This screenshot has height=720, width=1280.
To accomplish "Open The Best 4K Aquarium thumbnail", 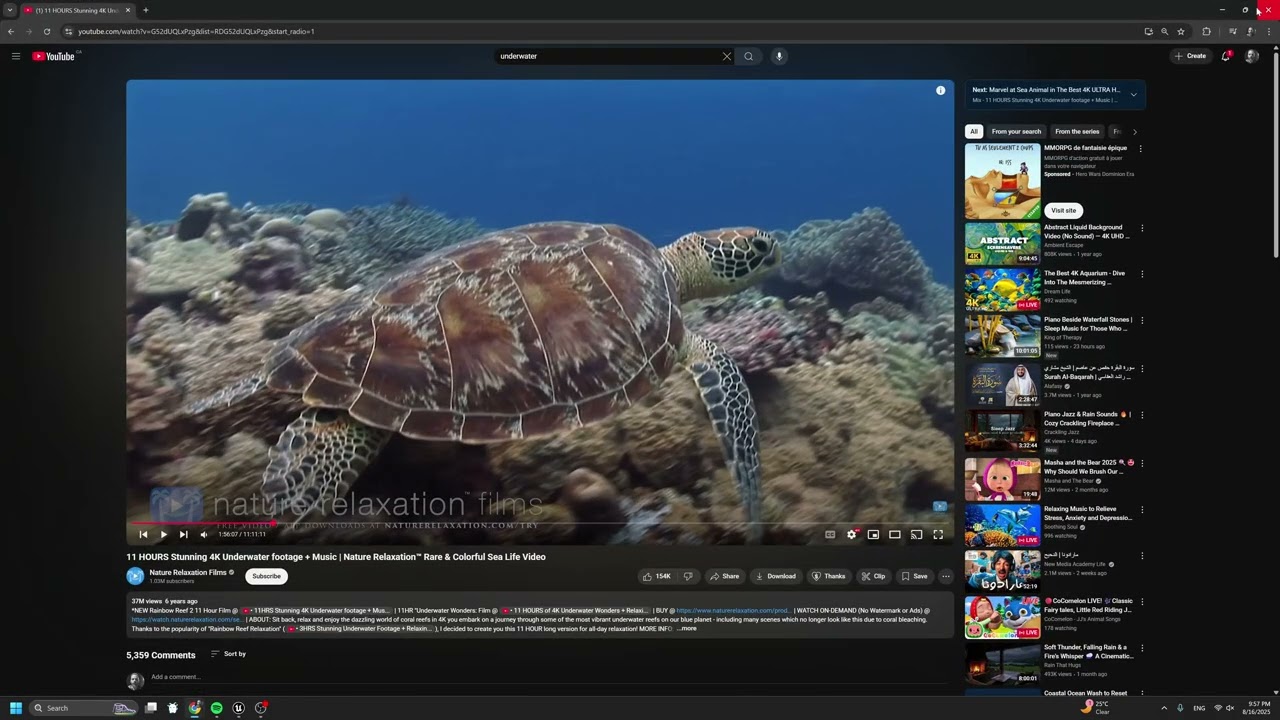I will (1002, 290).
